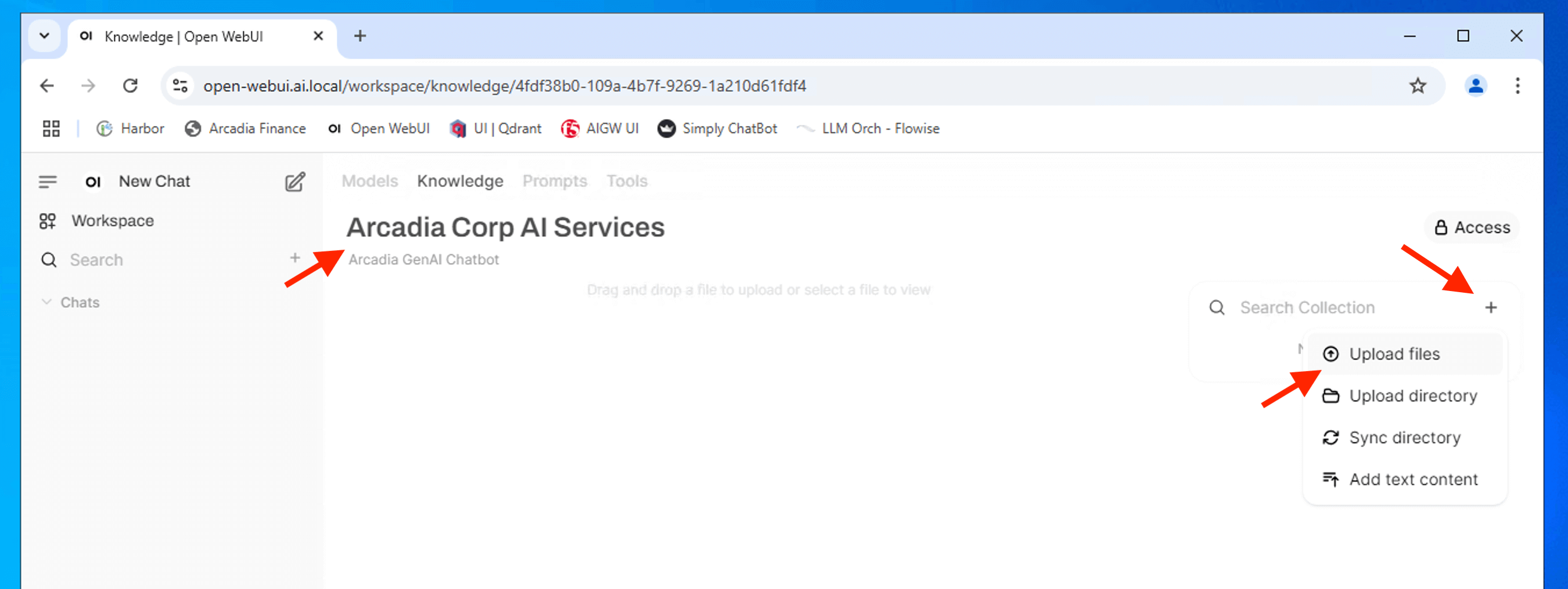Select Sync directory menu option

coord(1404,437)
